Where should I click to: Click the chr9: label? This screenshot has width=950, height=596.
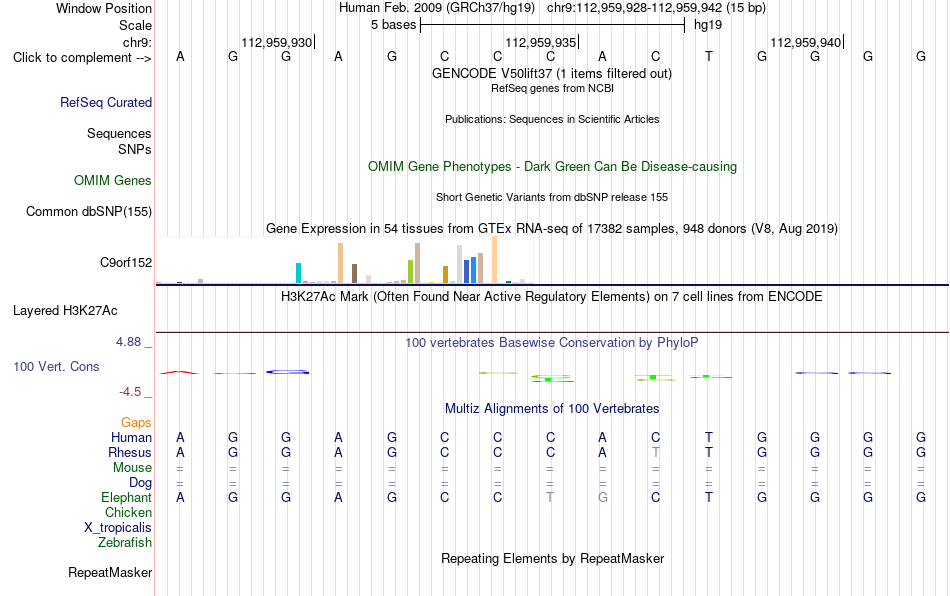click(x=138, y=42)
